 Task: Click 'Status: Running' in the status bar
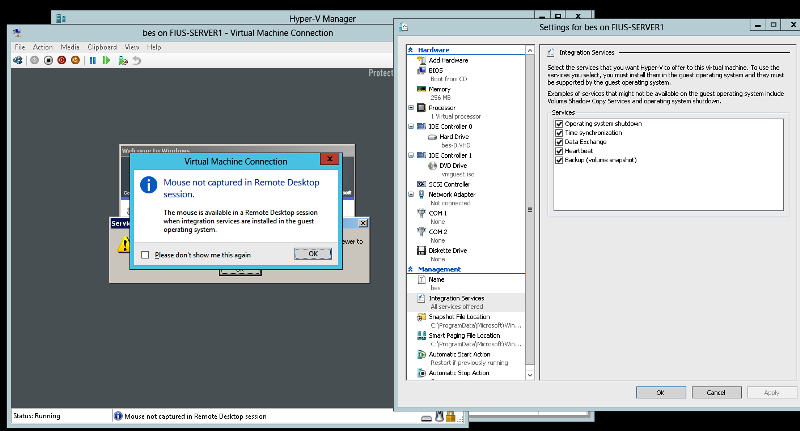click(x=37, y=416)
